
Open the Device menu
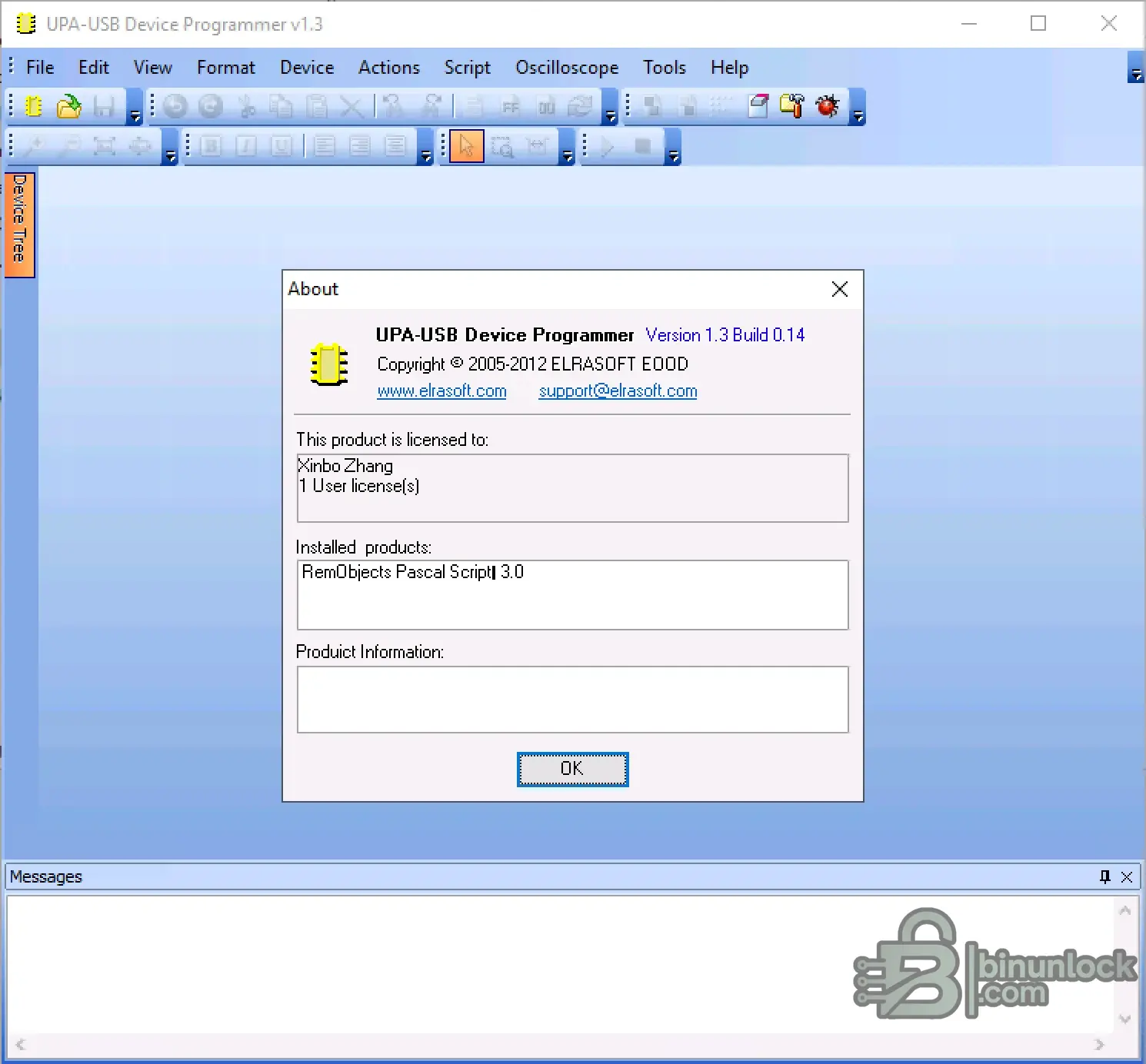point(306,68)
